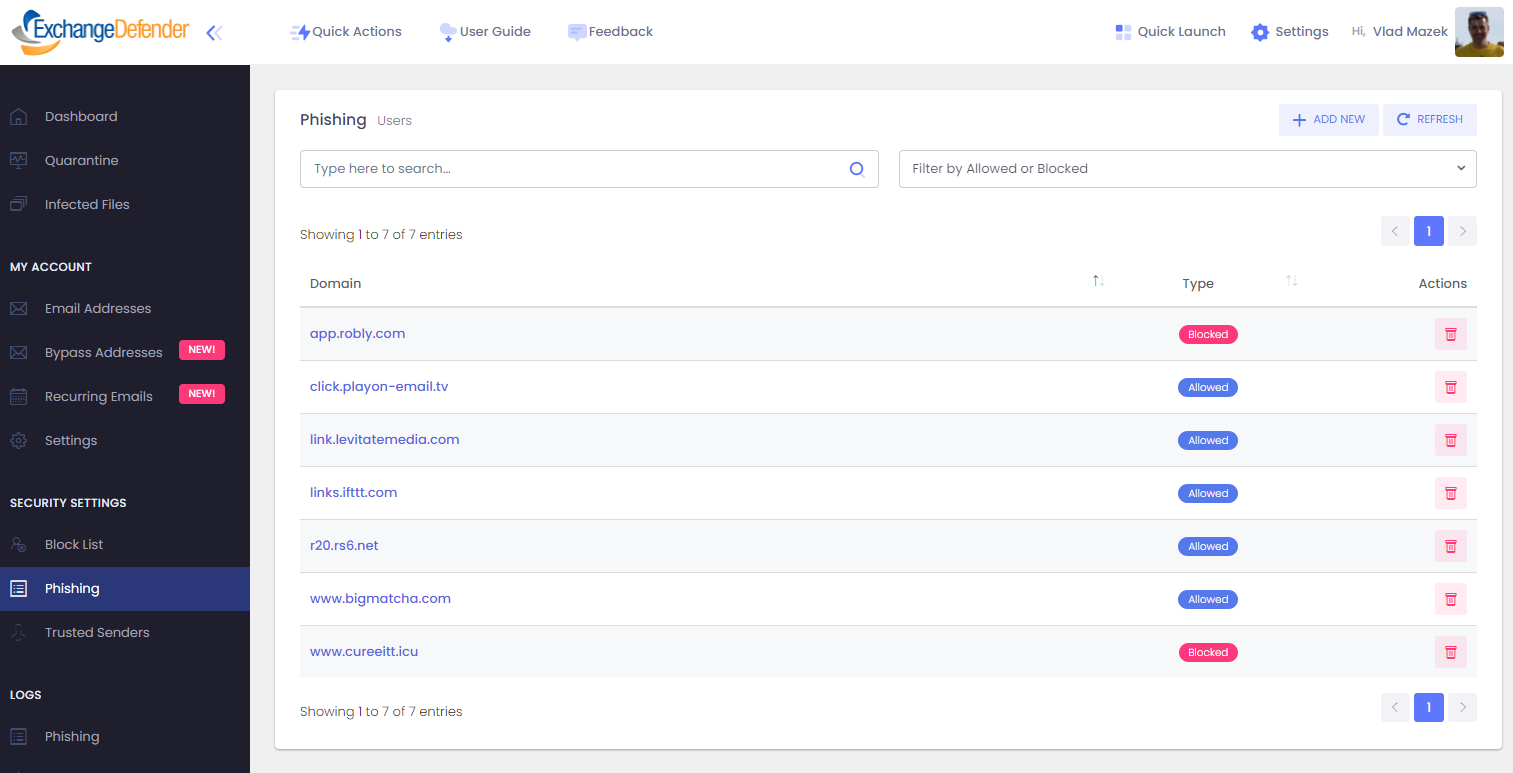1513x773 pixels.
Task: Open the Recurring Emails calendar icon
Action: click(x=20, y=395)
